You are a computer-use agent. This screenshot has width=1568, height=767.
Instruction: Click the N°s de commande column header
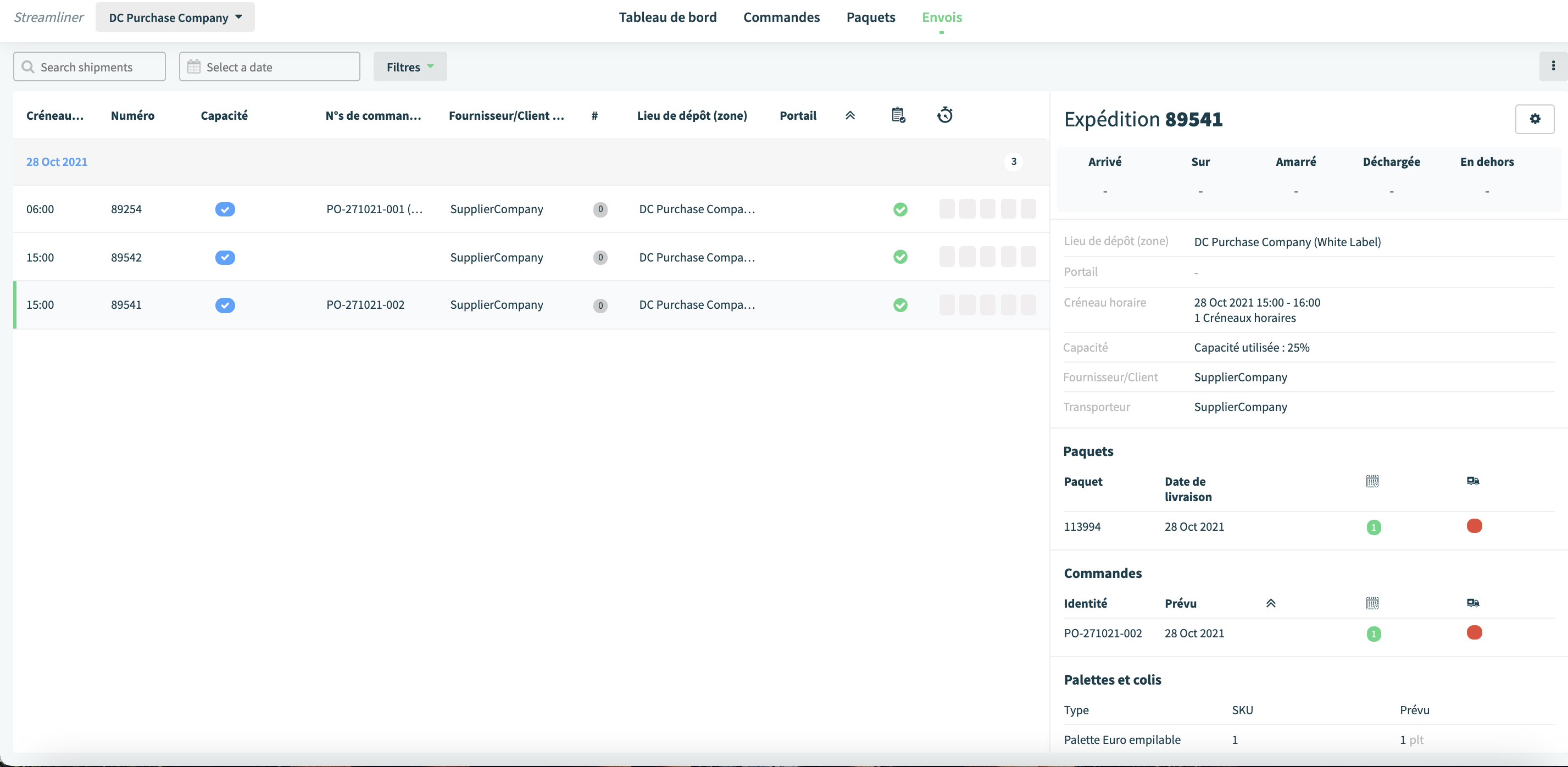point(373,115)
